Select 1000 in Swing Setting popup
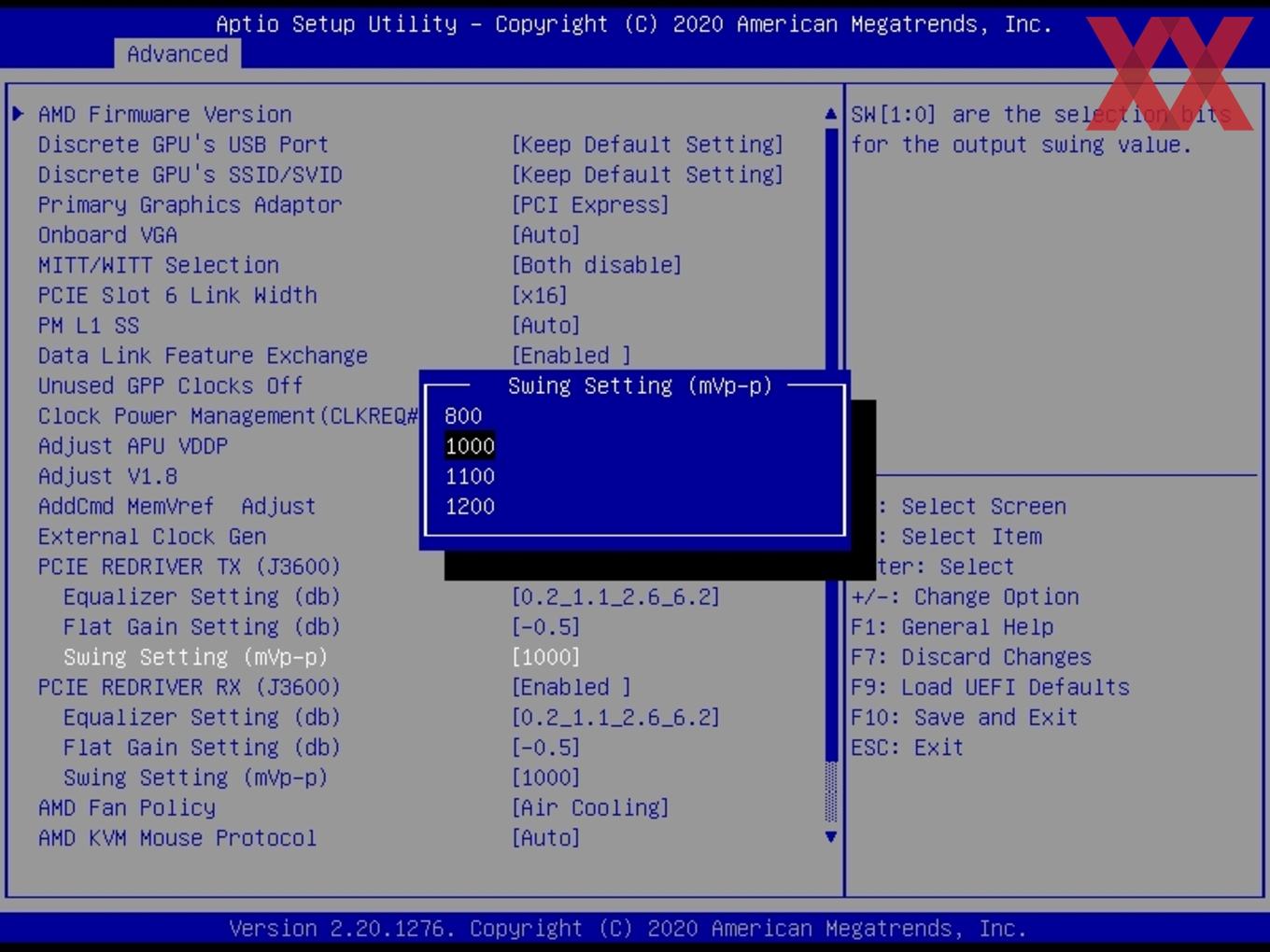Viewport: 1270px width, 952px height. point(470,446)
